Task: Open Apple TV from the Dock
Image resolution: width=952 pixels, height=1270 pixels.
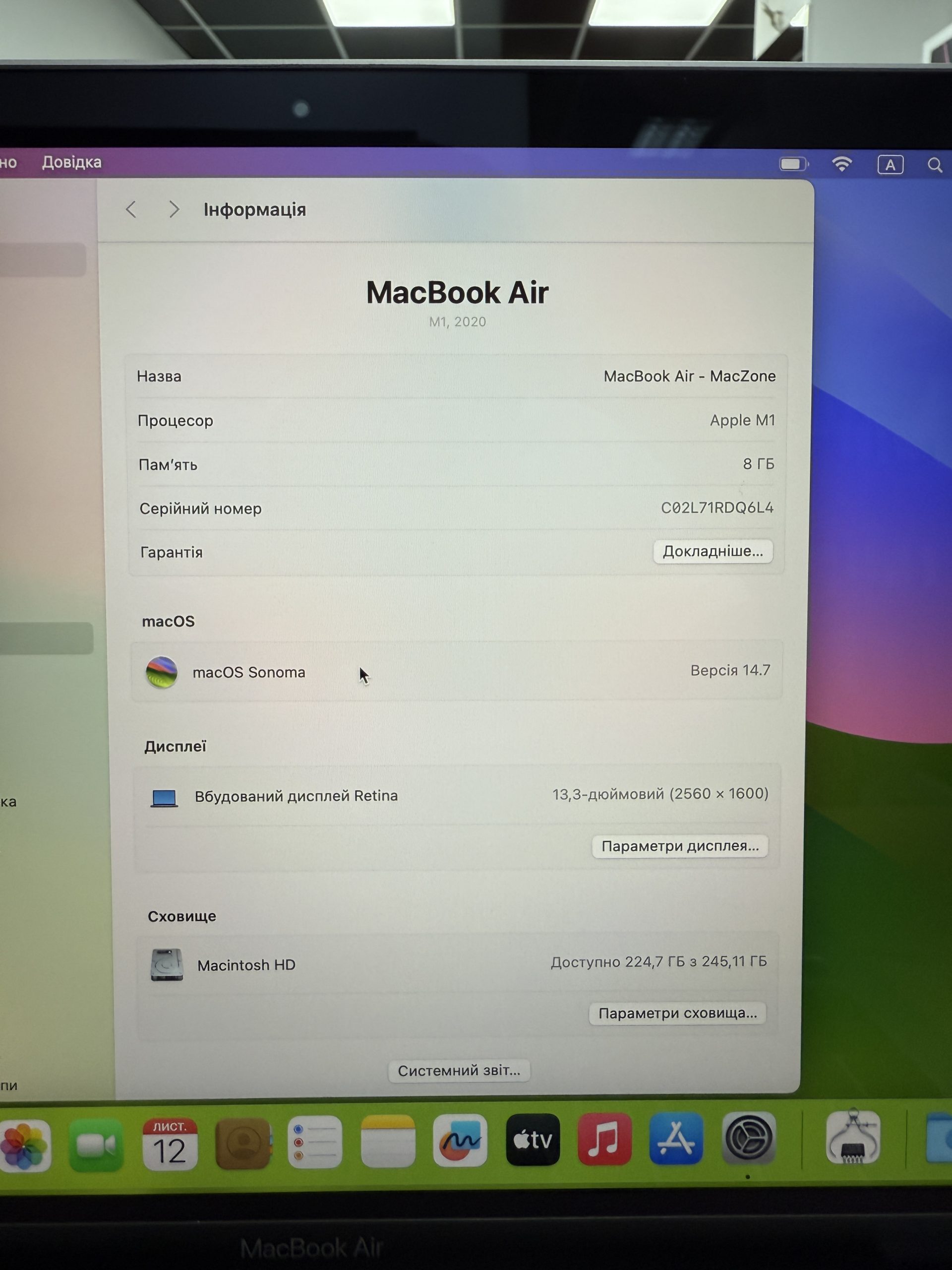Action: pyautogui.click(x=533, y=1139)
